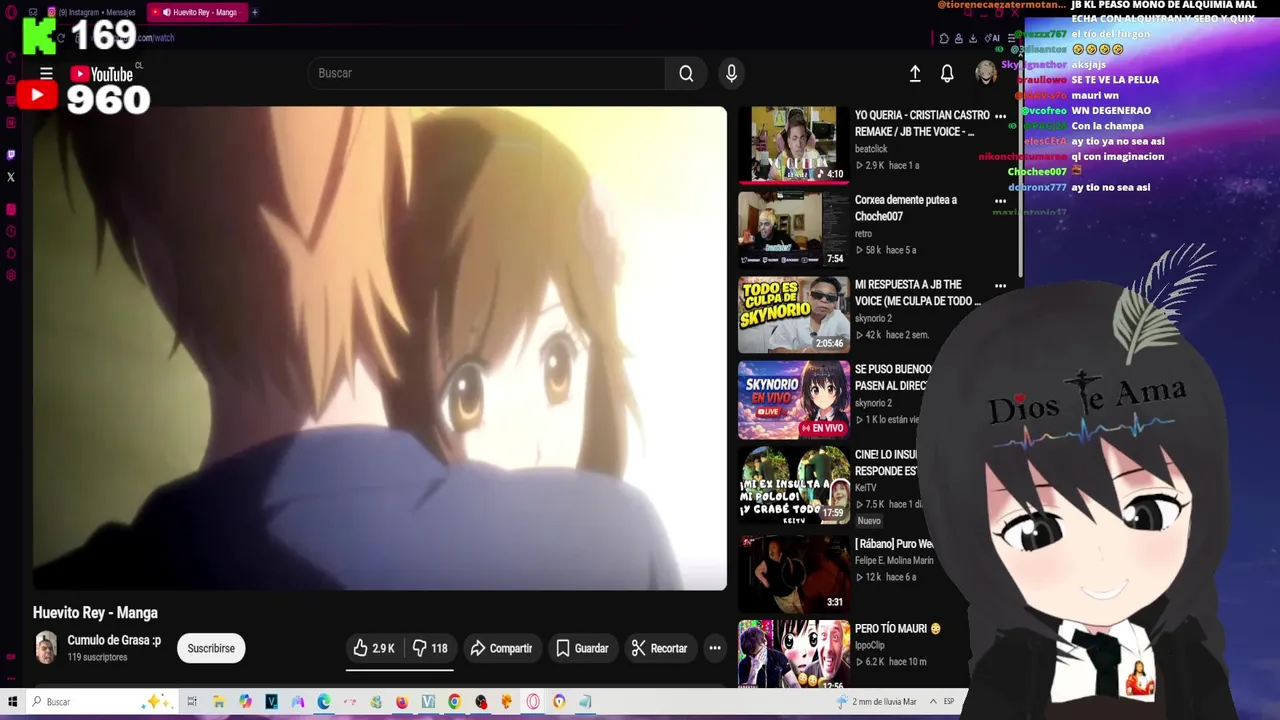The height and width of the screenshot is (720, 1280).
Task: Open the Twitch icon in browser sidebar
Action: 11,154
